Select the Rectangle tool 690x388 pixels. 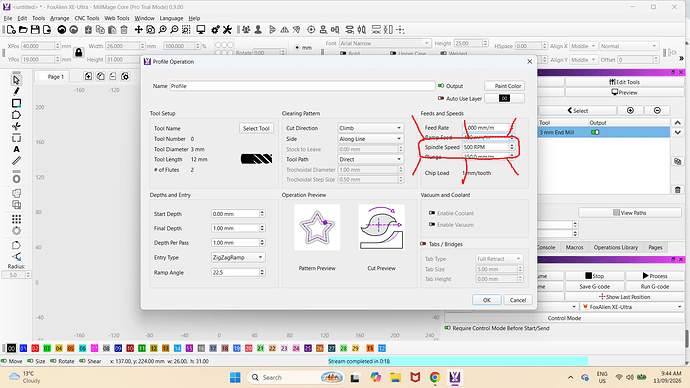16,103
